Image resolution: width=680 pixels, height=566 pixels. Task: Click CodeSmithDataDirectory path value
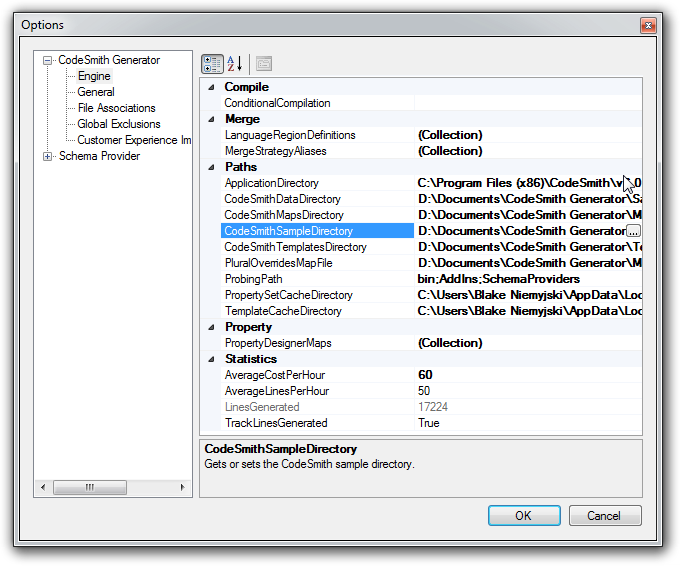coord(528,199)
